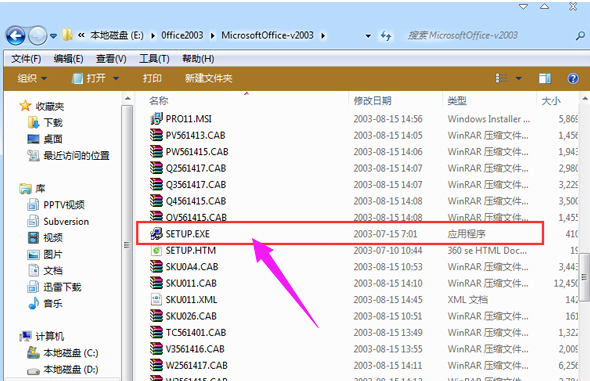Click the search magnifier icon

[580, 36]
